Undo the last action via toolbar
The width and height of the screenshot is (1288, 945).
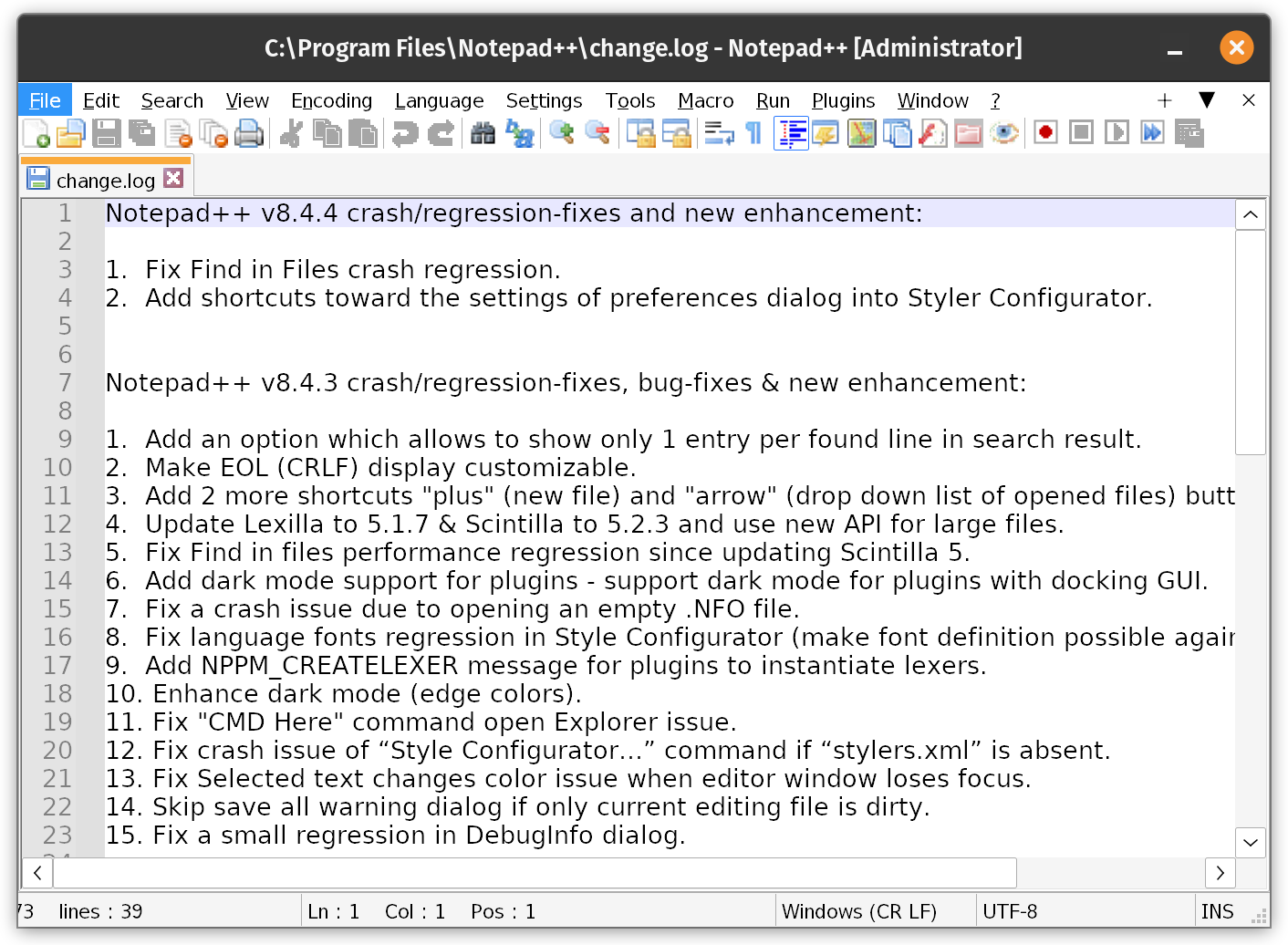tap(404, 133)
